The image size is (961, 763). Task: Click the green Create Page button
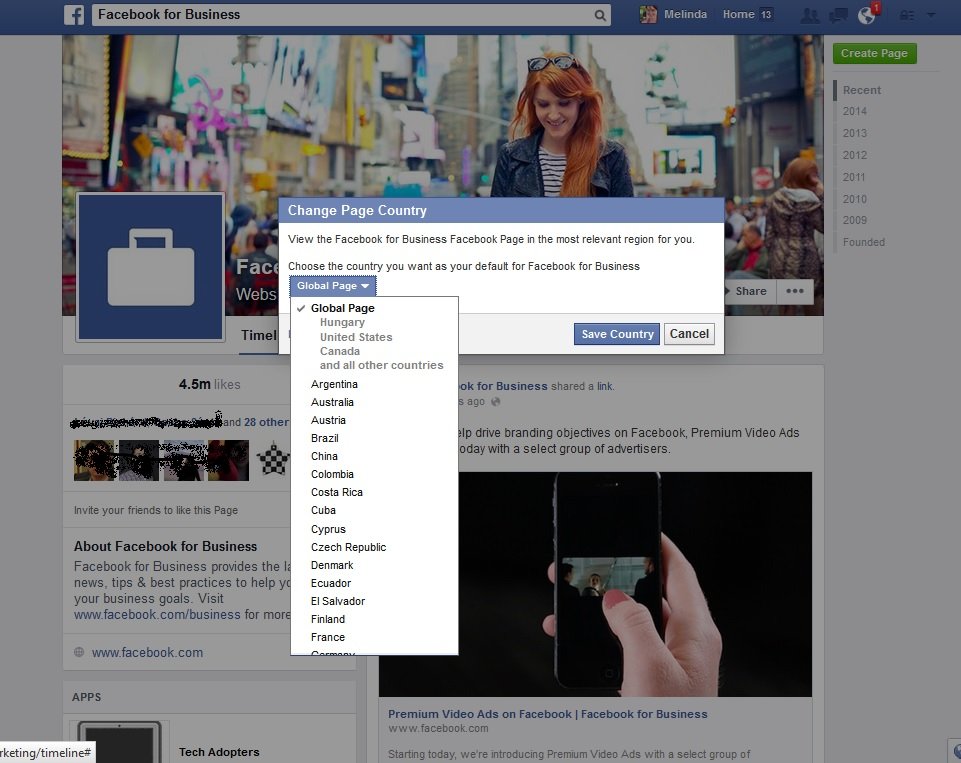[x=873, y=54]
